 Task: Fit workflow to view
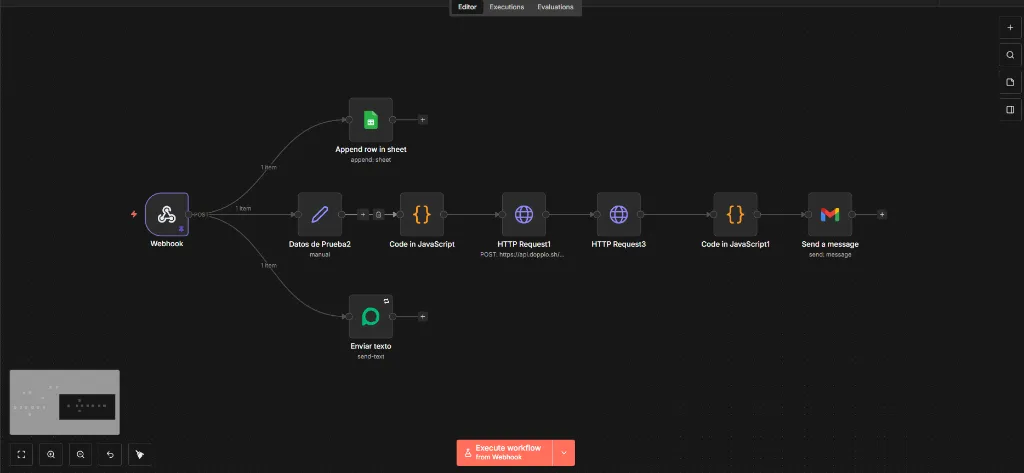pyautogui.click(x=22, y=454)
